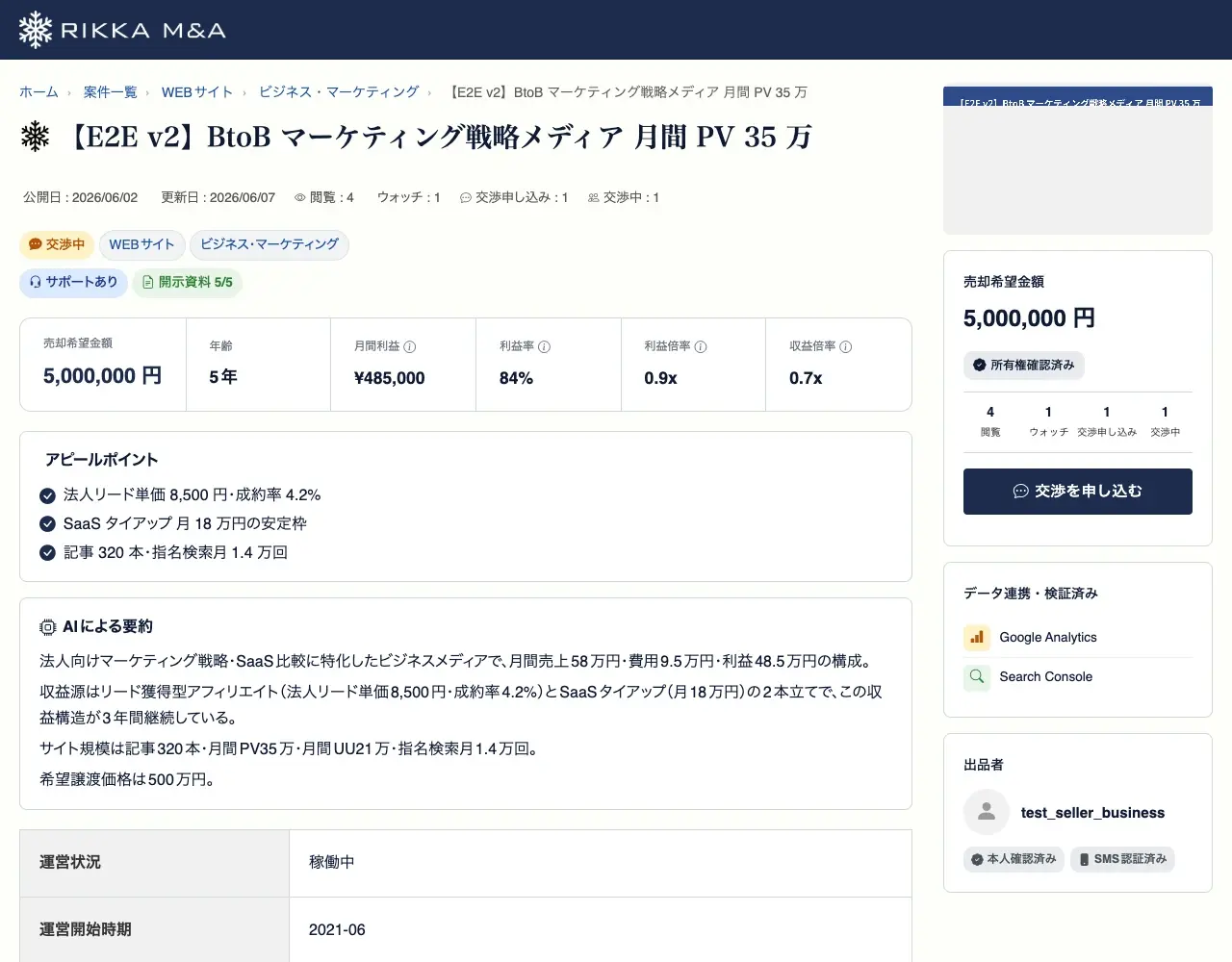Click the 出品者 heading
The width and height of the screenshot is (1232, 962).
(984, 765)
